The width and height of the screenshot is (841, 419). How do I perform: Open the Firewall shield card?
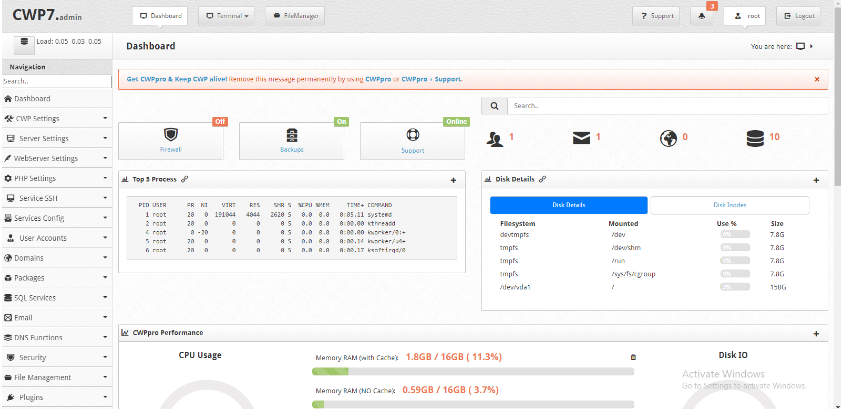[171, 141]
